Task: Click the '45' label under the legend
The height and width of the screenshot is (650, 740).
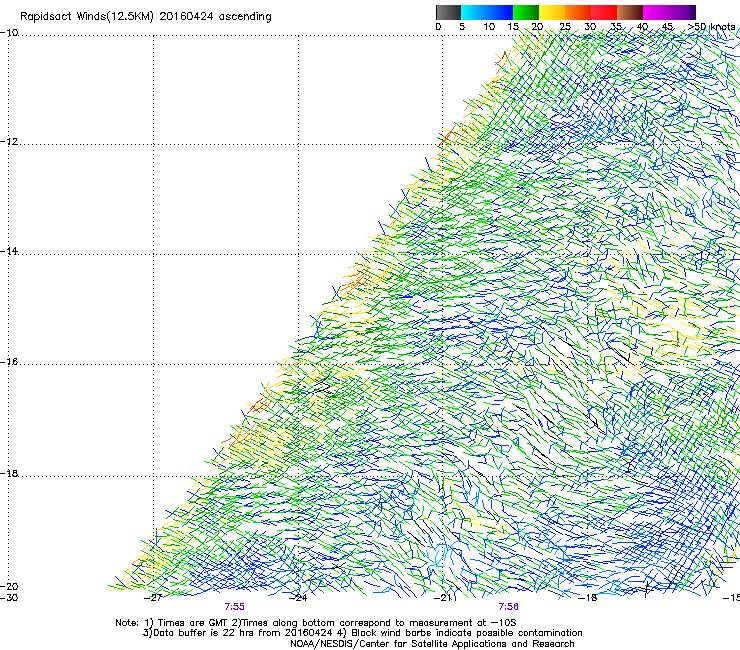Action: 667,26
